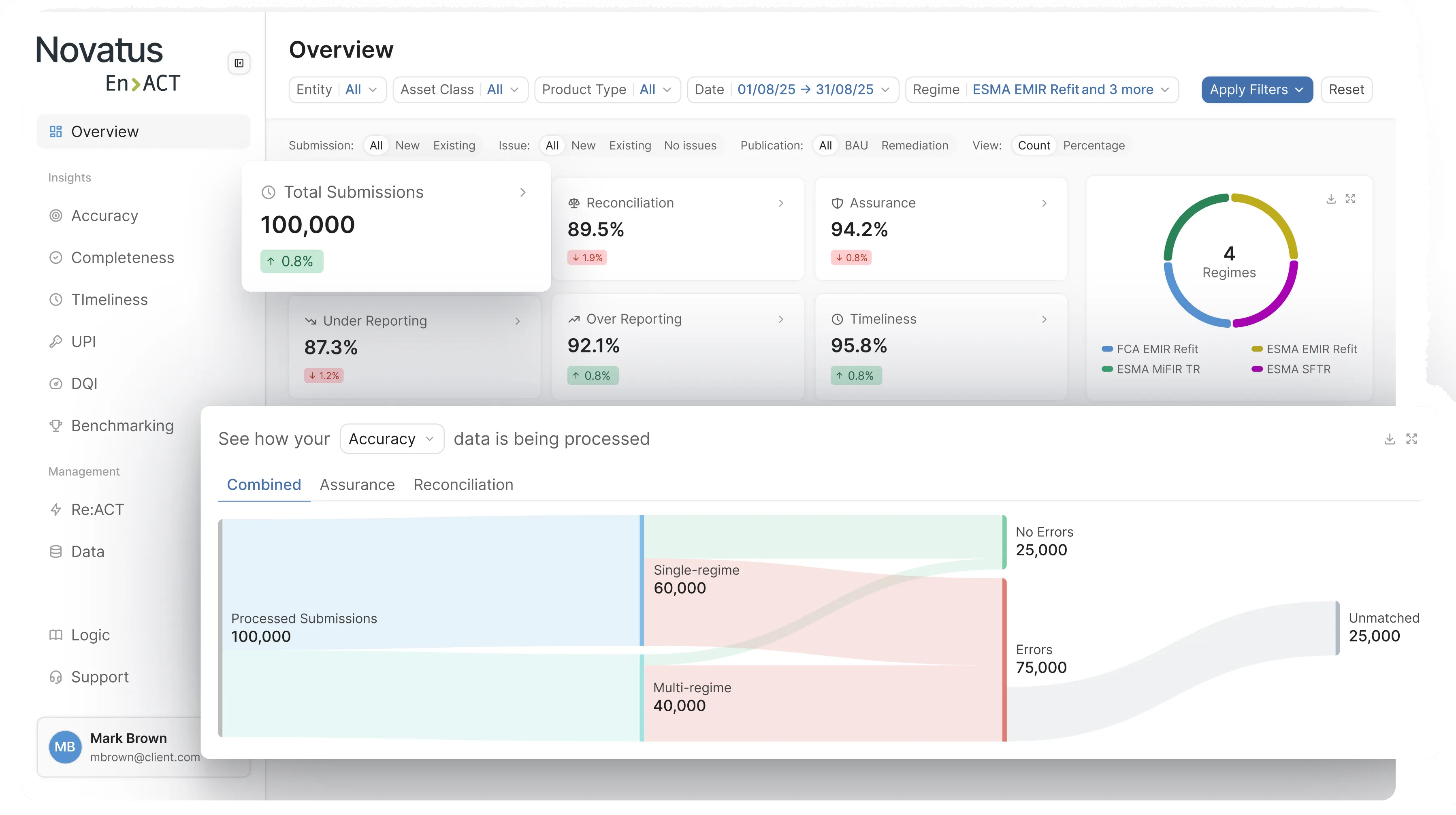
Task: Set the Submission filter to New
Action: click(407, 145)
